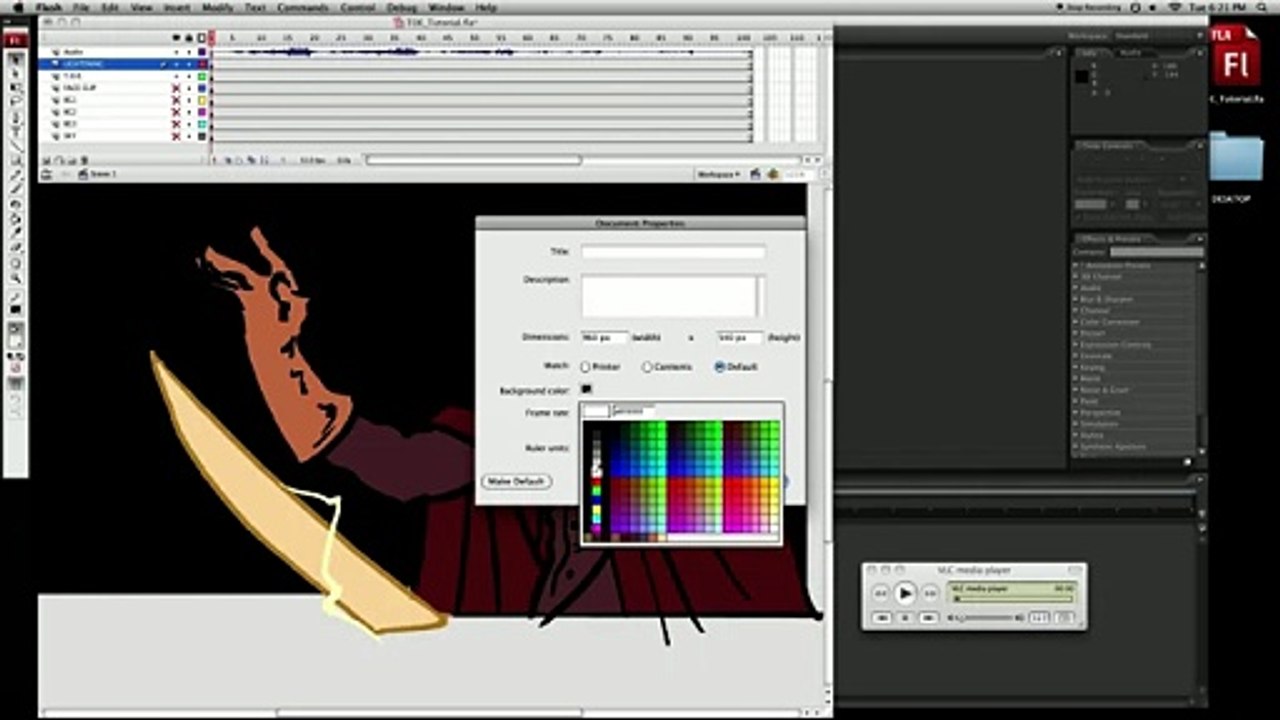Expand Animation Presets in Effects & Presets
The image size is (1280, 720).
(1076, 265)
